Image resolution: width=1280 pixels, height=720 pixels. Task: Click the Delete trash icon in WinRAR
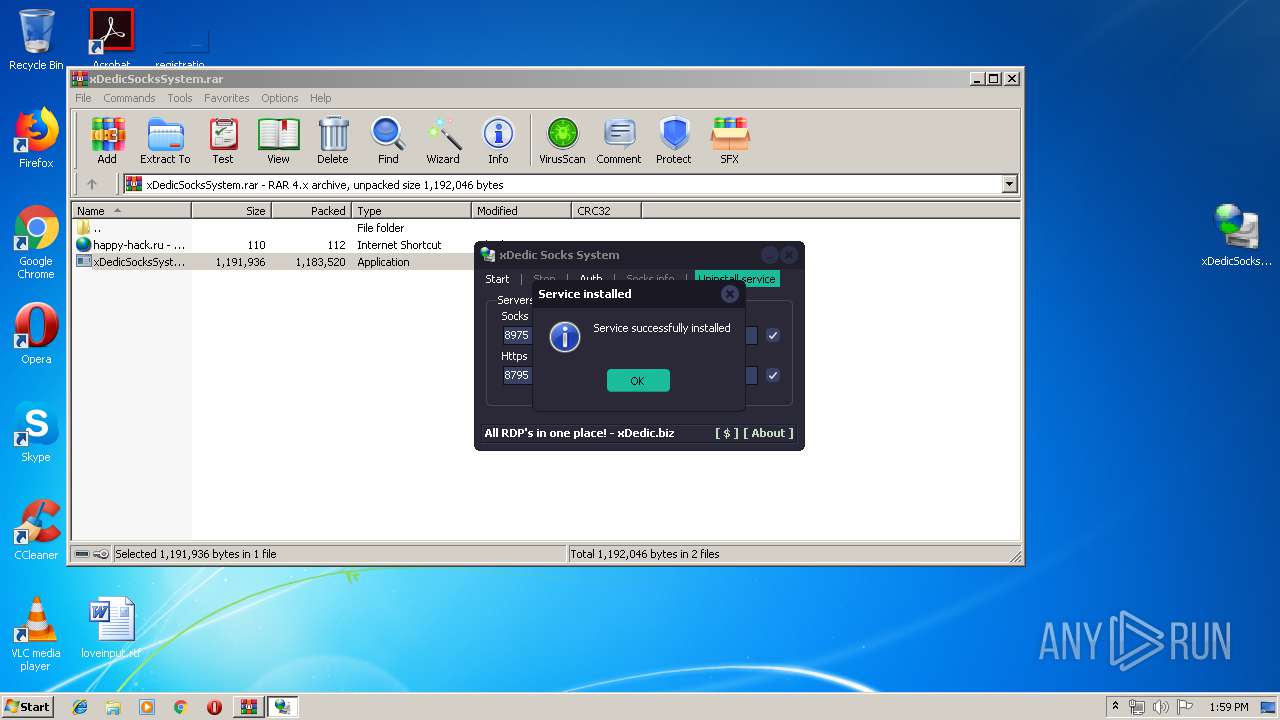click(x=333, y=140)
